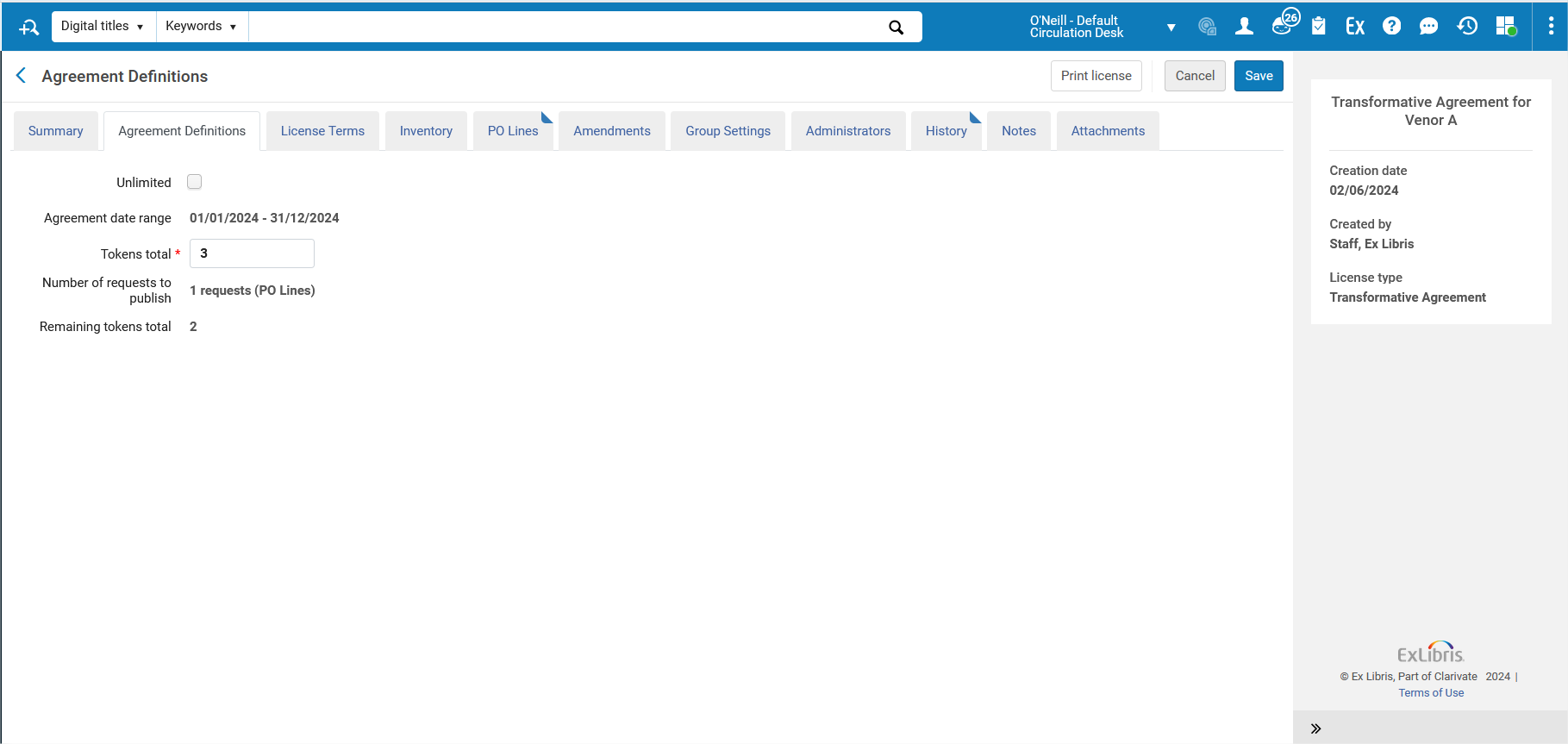The image size is (1568, 744).
Task: Click the Cancel button
Action: click(1195, 76)
